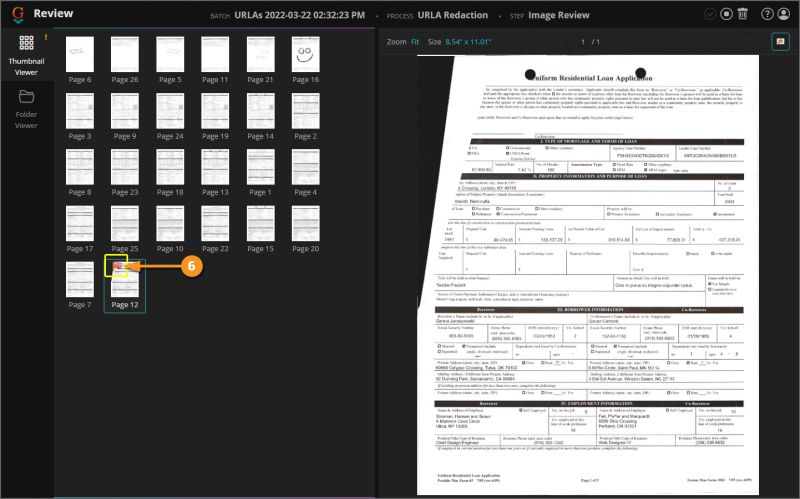Screen dimensions: 800x499
Task: Open the user profile icon
Action: click(x=783, y=14)
